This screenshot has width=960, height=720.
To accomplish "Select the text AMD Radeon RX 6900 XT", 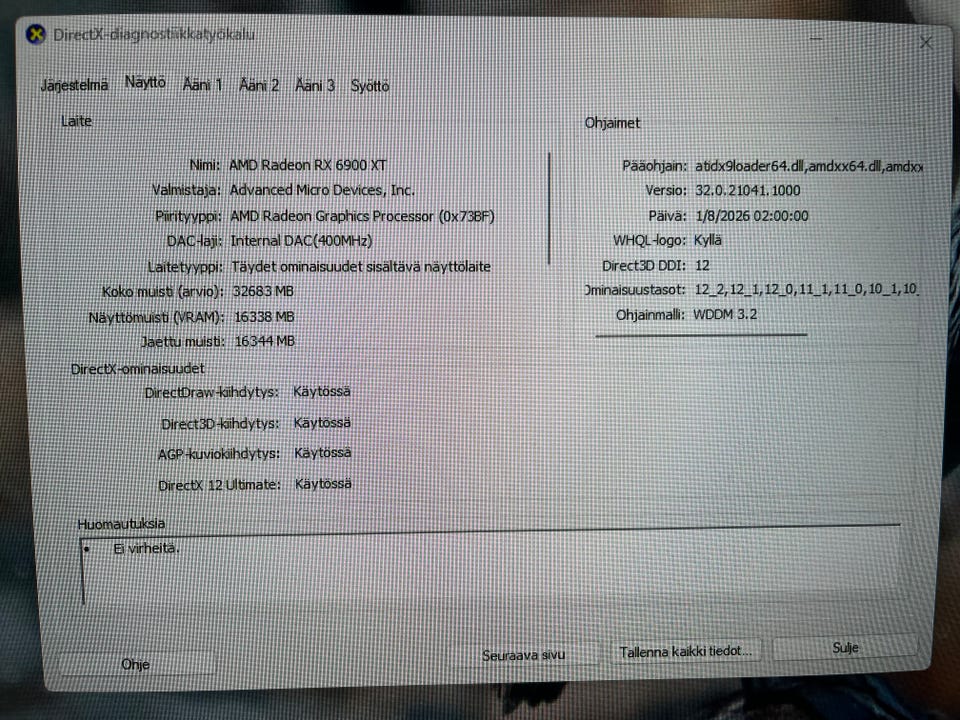I will [307, 165].
